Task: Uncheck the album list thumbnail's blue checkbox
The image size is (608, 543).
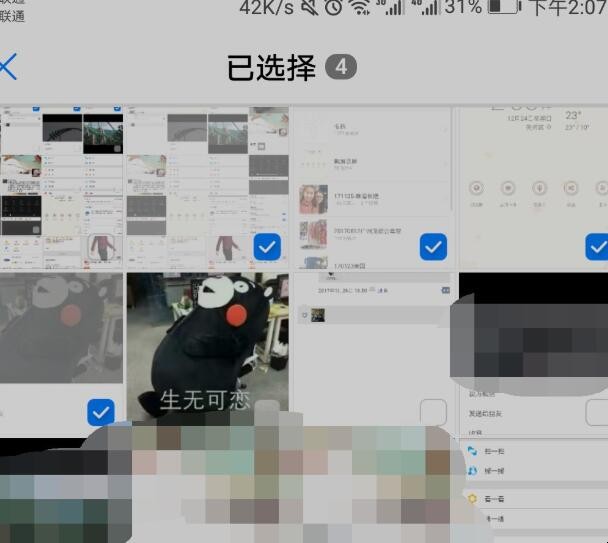Action: coord(433,247)
